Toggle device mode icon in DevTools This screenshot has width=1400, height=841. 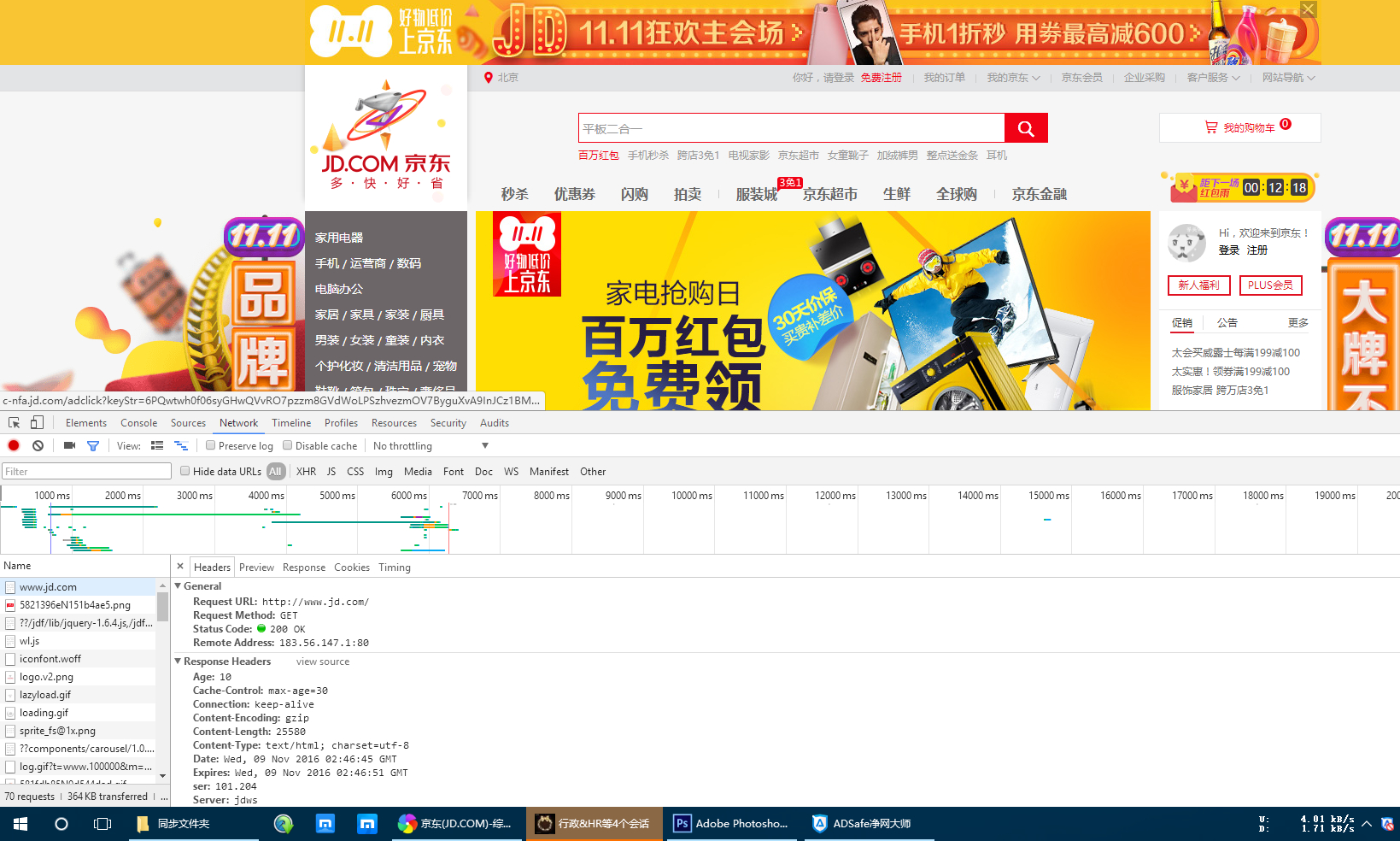(37, 422)
